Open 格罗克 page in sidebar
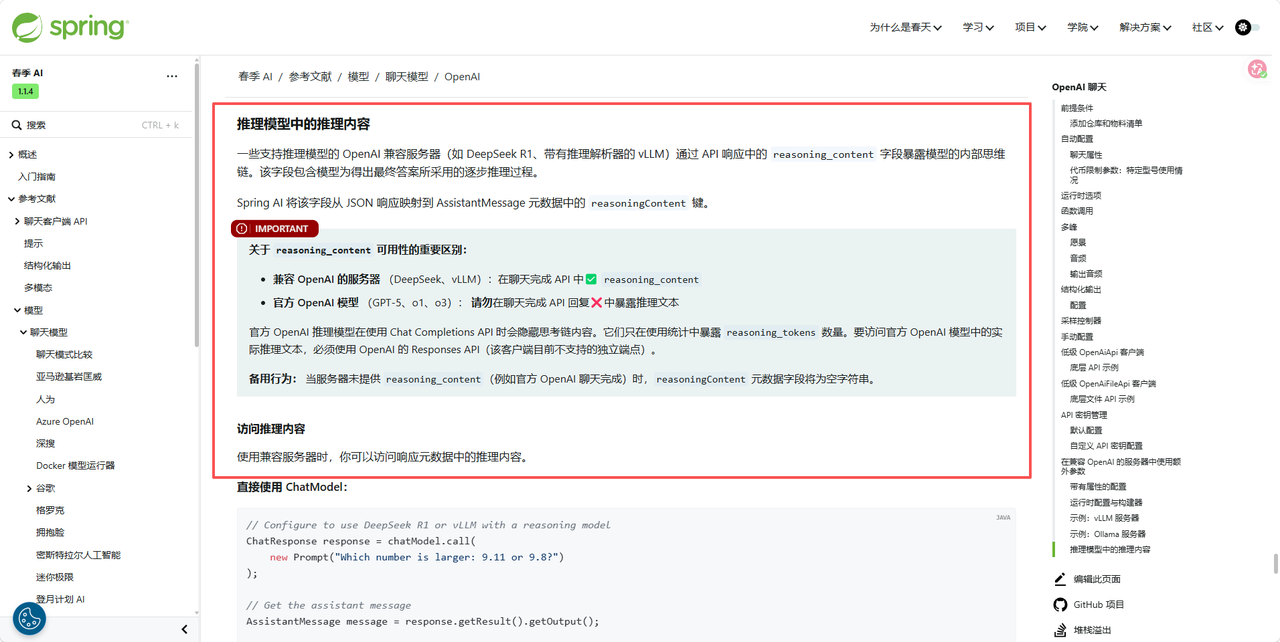Screen dimensions: 1280x642 pos(50,510)
